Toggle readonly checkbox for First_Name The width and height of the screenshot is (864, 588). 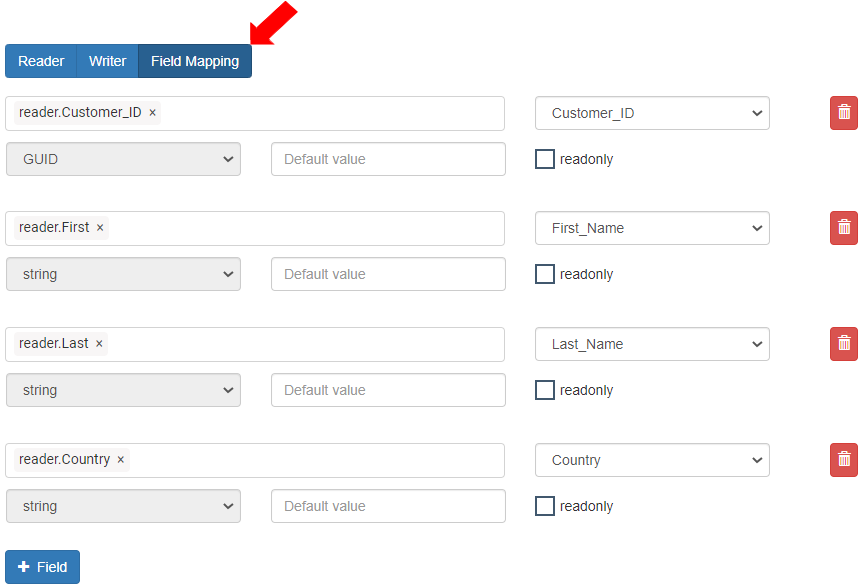point(545,274)
